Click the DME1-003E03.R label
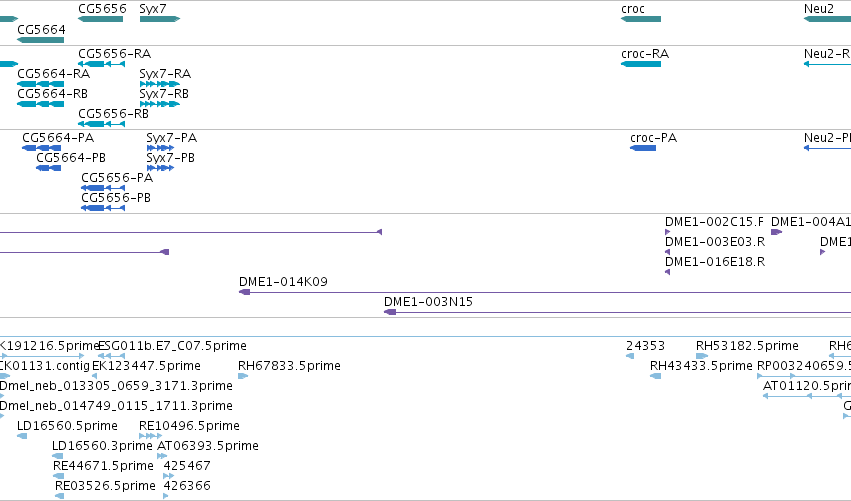Viewport: 851px width, 501px height. click(x=715, y=242)
